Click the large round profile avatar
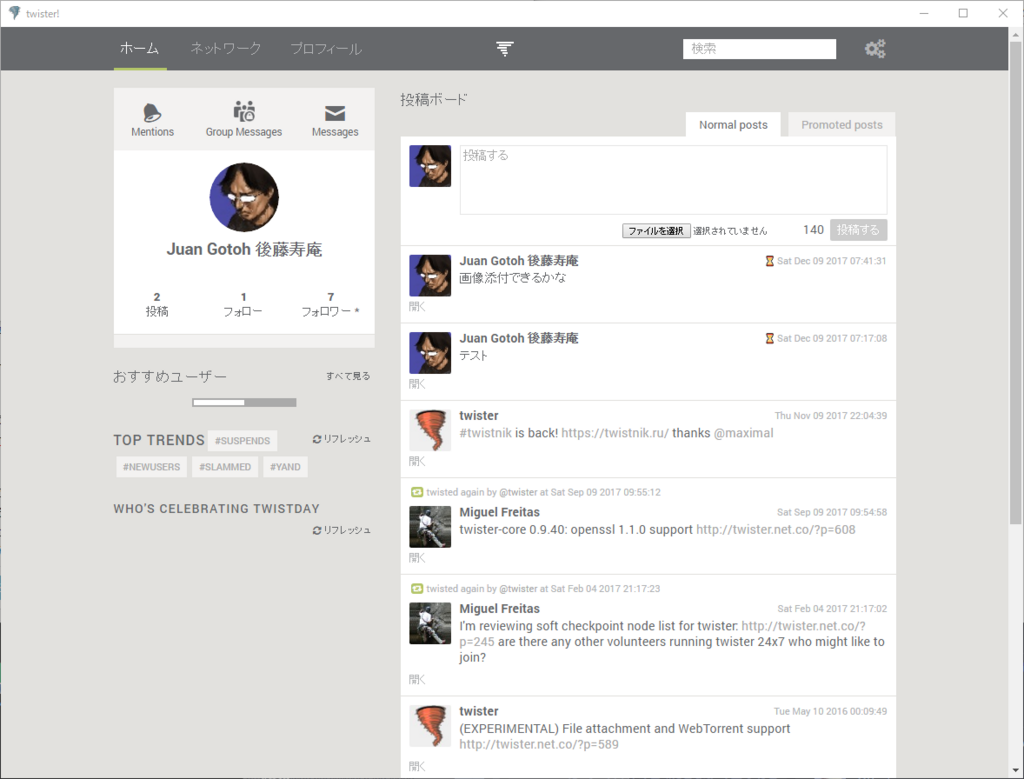 244,197
